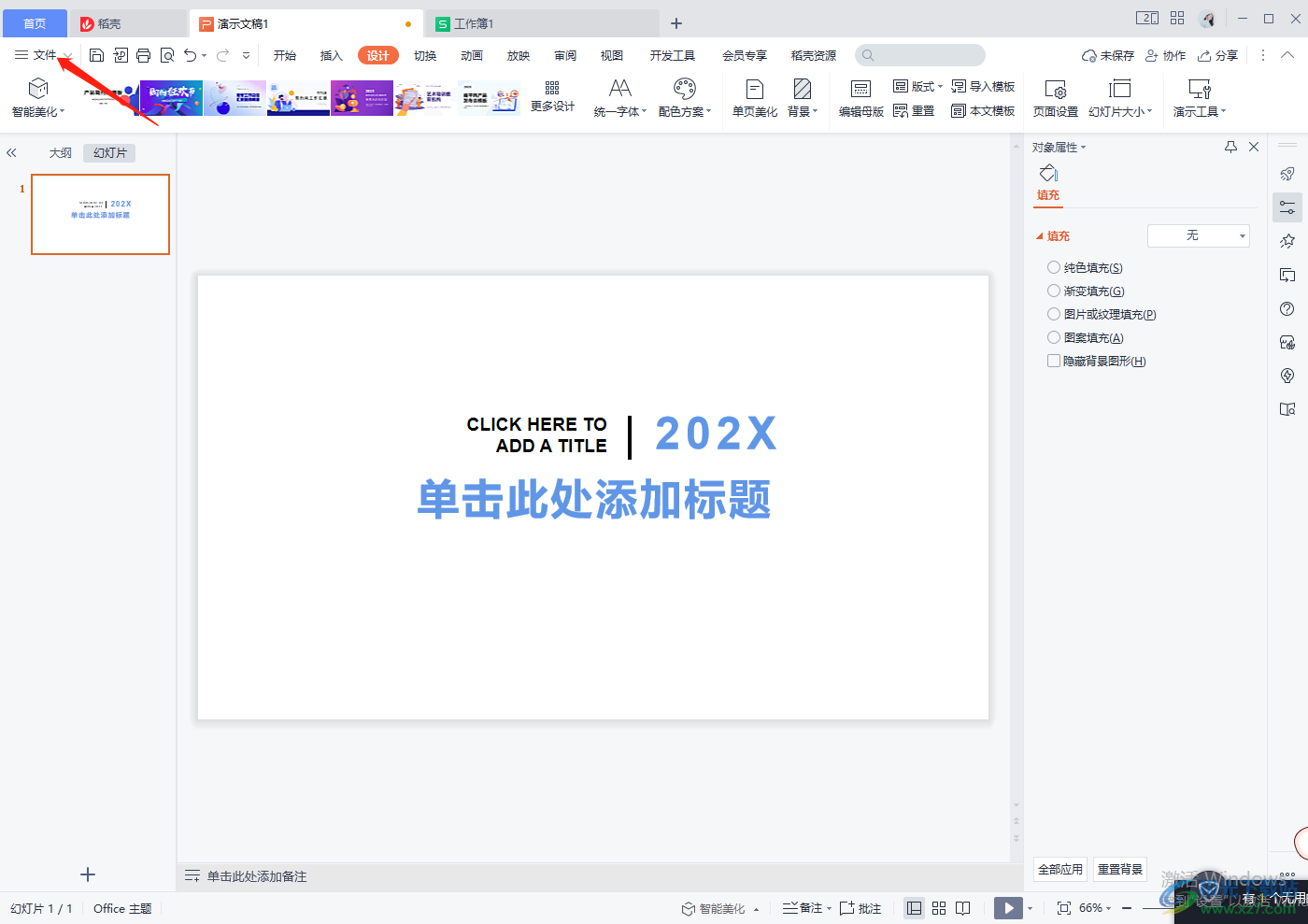Expand 对象属性 panel title dropdown

pyautogui.click(x=1083, y=148)
